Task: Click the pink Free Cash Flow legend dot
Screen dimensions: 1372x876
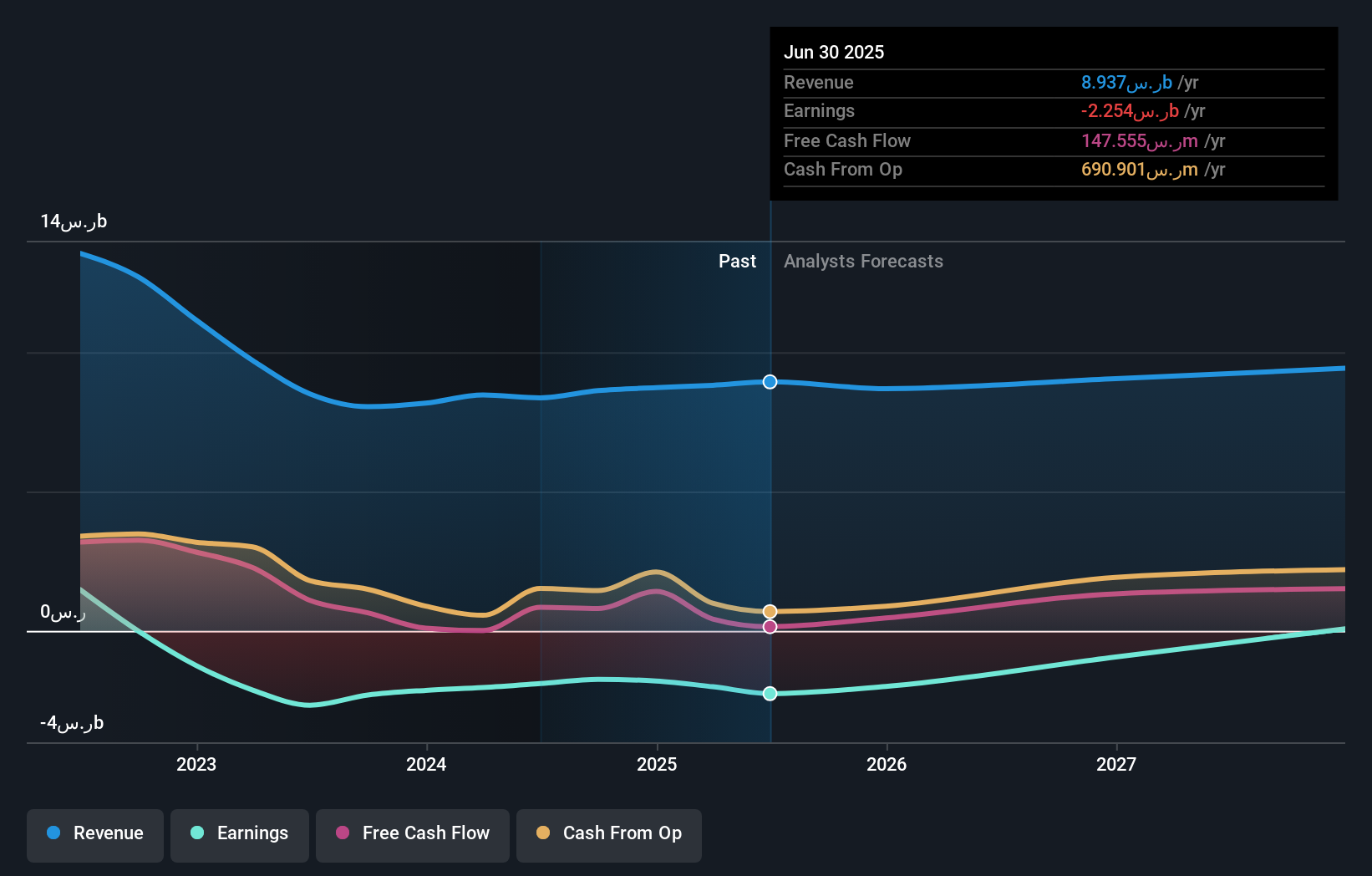Action: tap(343, 833)
